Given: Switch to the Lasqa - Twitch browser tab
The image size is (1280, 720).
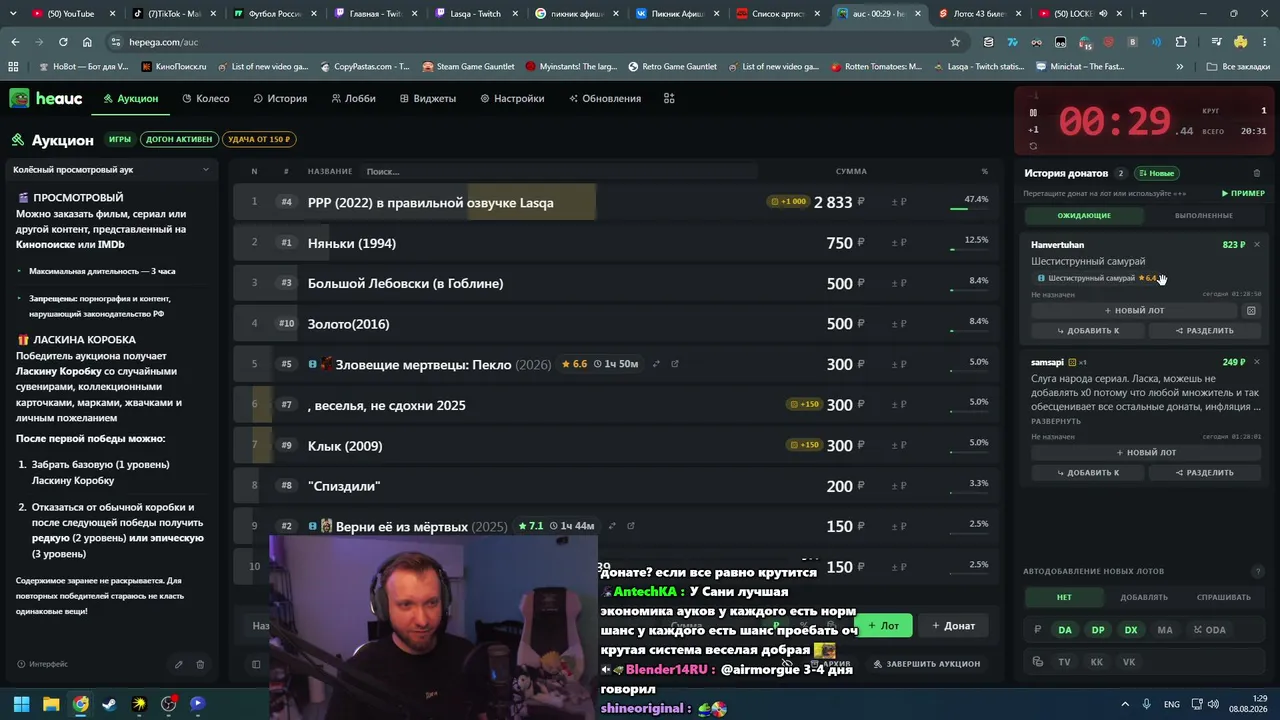Looking at the screenshot, I should pos(474,14).
